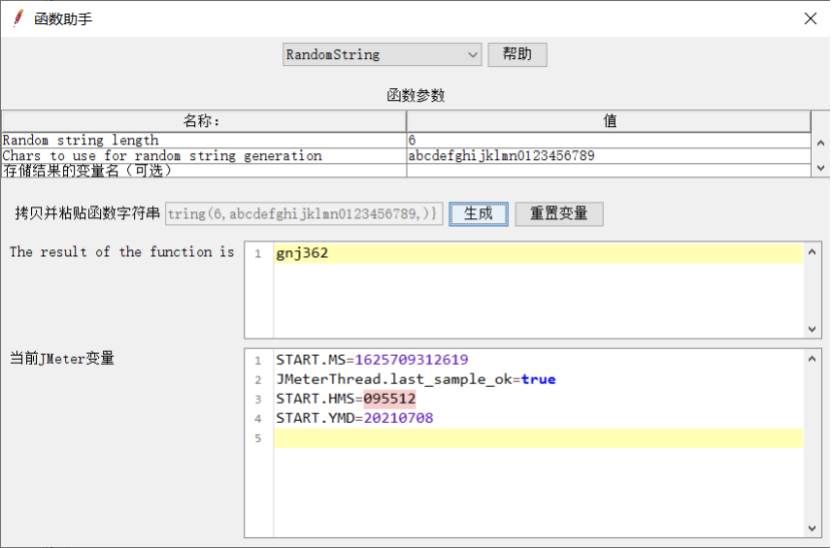Viewport: 832px width, 548px height.
Task: Click down arrow of result area scrollbar
Action: coord(813,329)
